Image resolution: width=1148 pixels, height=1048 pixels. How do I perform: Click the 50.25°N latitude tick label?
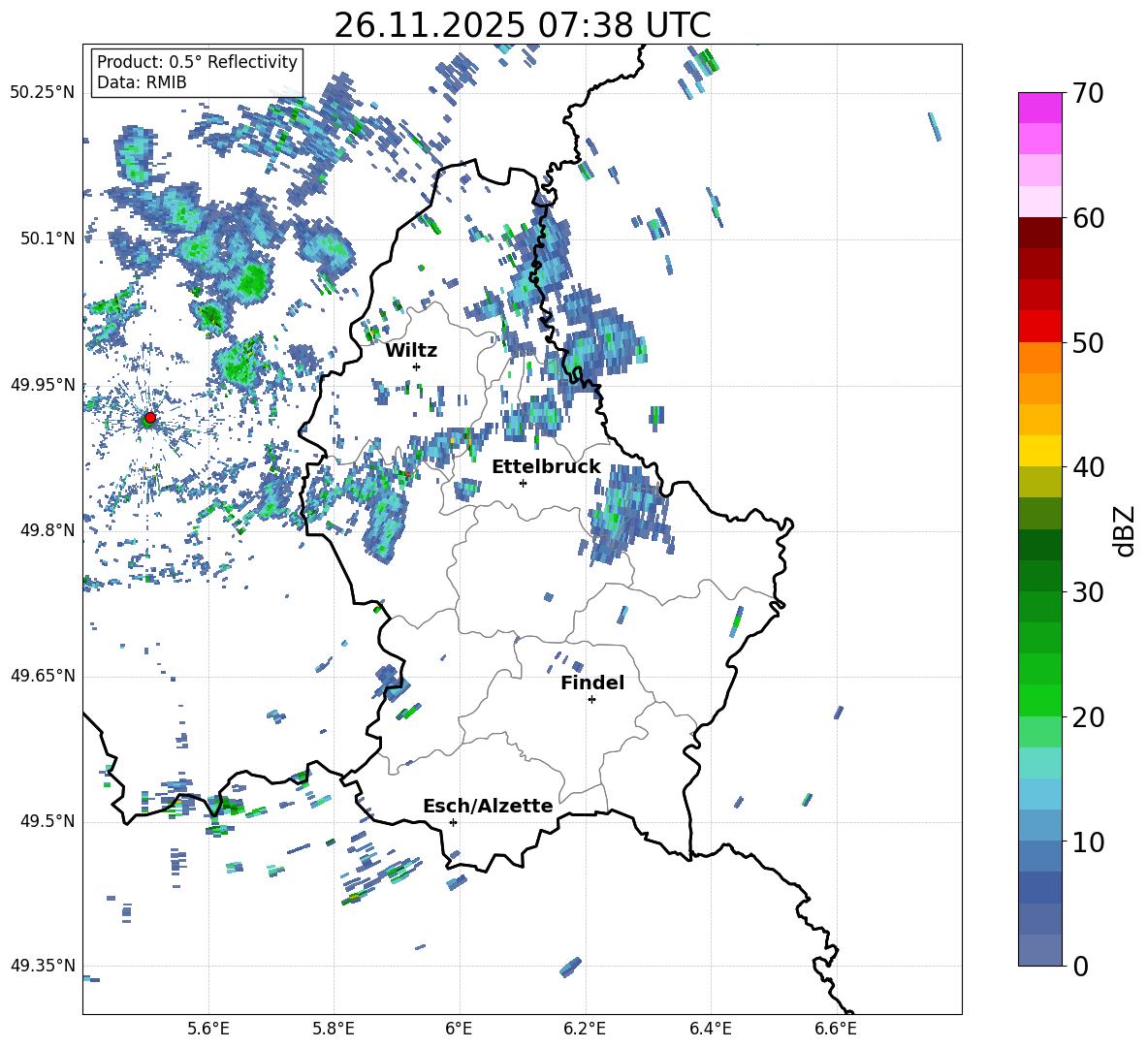[43, 93]
